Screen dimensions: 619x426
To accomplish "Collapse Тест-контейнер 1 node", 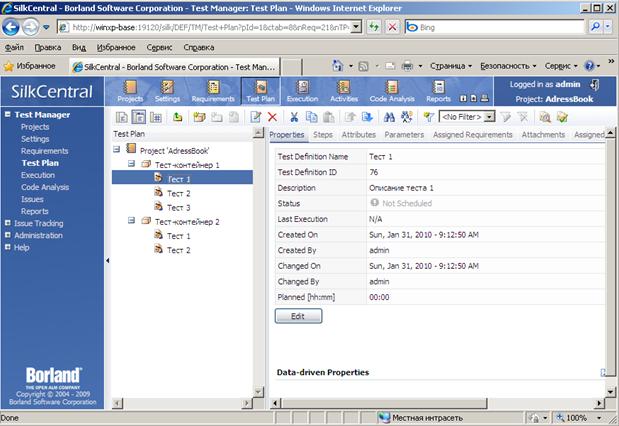I will tap(131, 163).
